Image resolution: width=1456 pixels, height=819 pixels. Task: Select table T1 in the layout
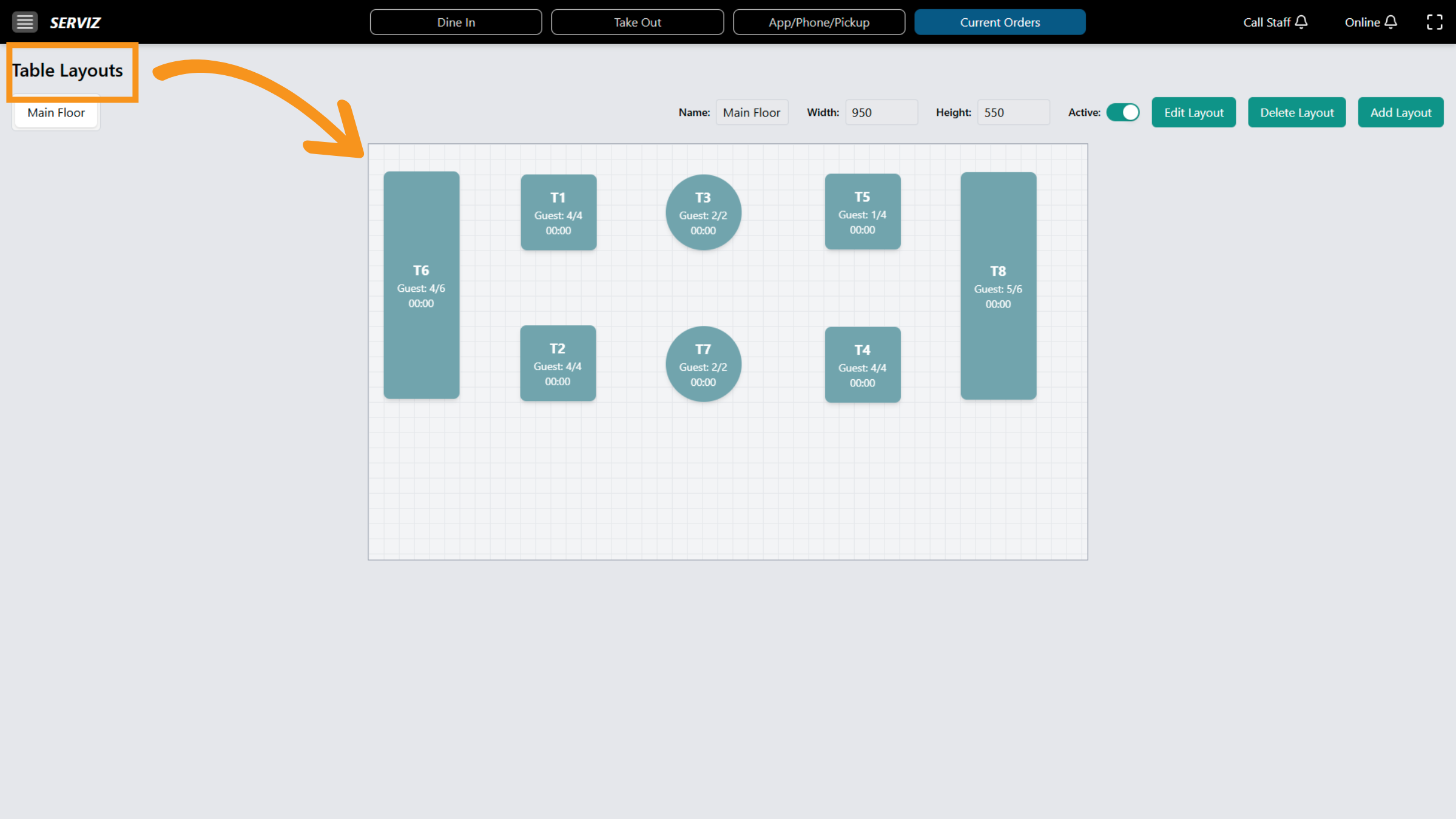click(x=558, y=212)
